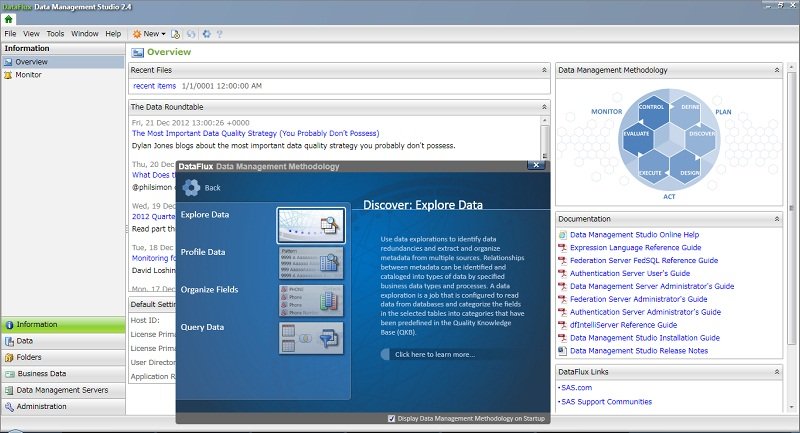Collapse the Data Management Methodology panel

coord(777,70)
